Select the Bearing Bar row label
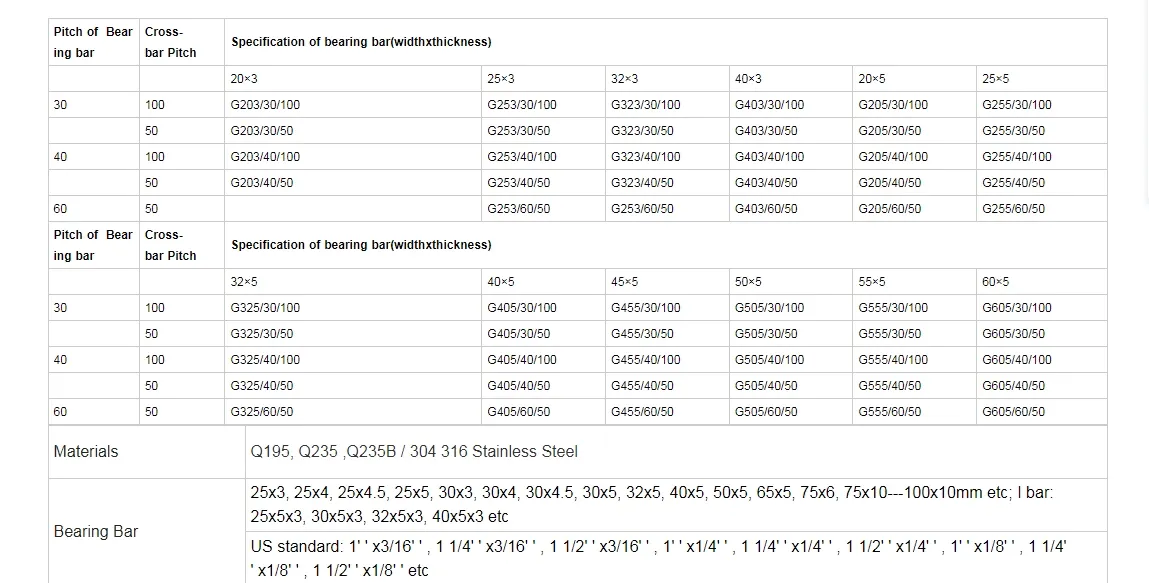This screenshot has height=583, width=1149. [96, 532]
